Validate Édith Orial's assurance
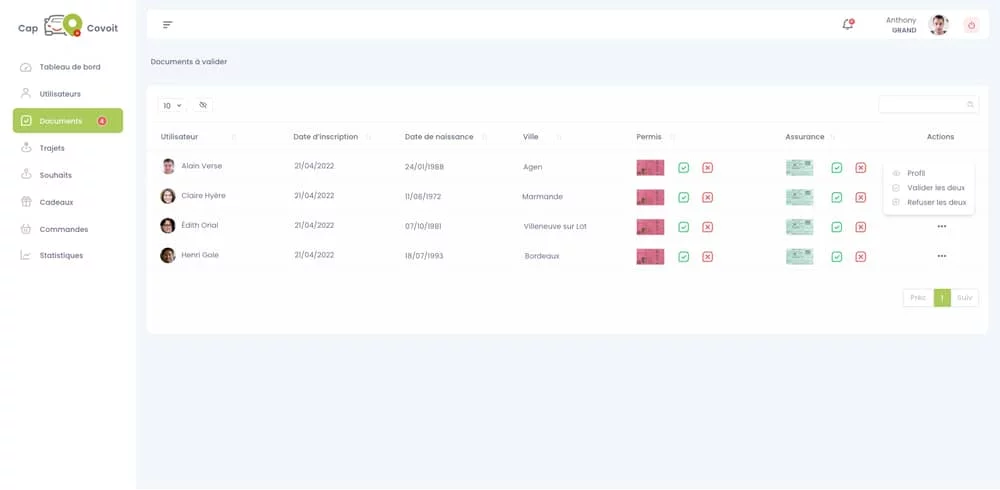The width and height of the screenshot is (1000, 490). [x=837, y=227]
